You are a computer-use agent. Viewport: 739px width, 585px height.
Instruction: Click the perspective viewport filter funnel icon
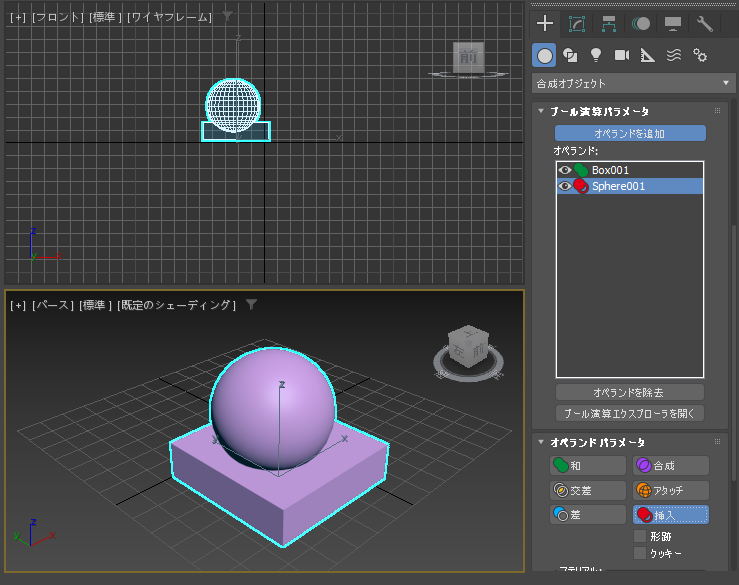click(252, 305)
